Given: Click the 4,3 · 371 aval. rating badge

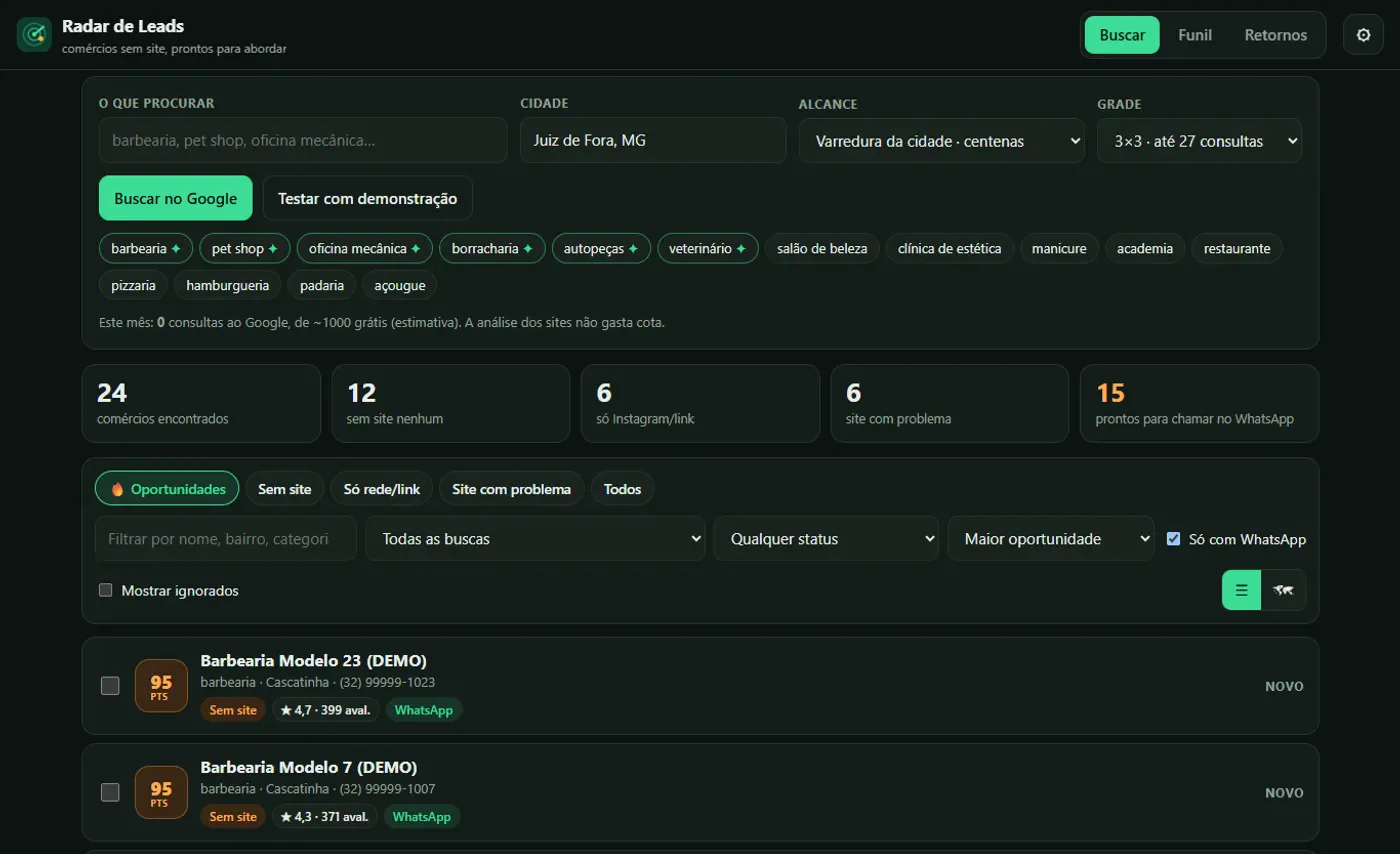Looking at the screenshot, I should pyautogui.click(x=324, y=817).
